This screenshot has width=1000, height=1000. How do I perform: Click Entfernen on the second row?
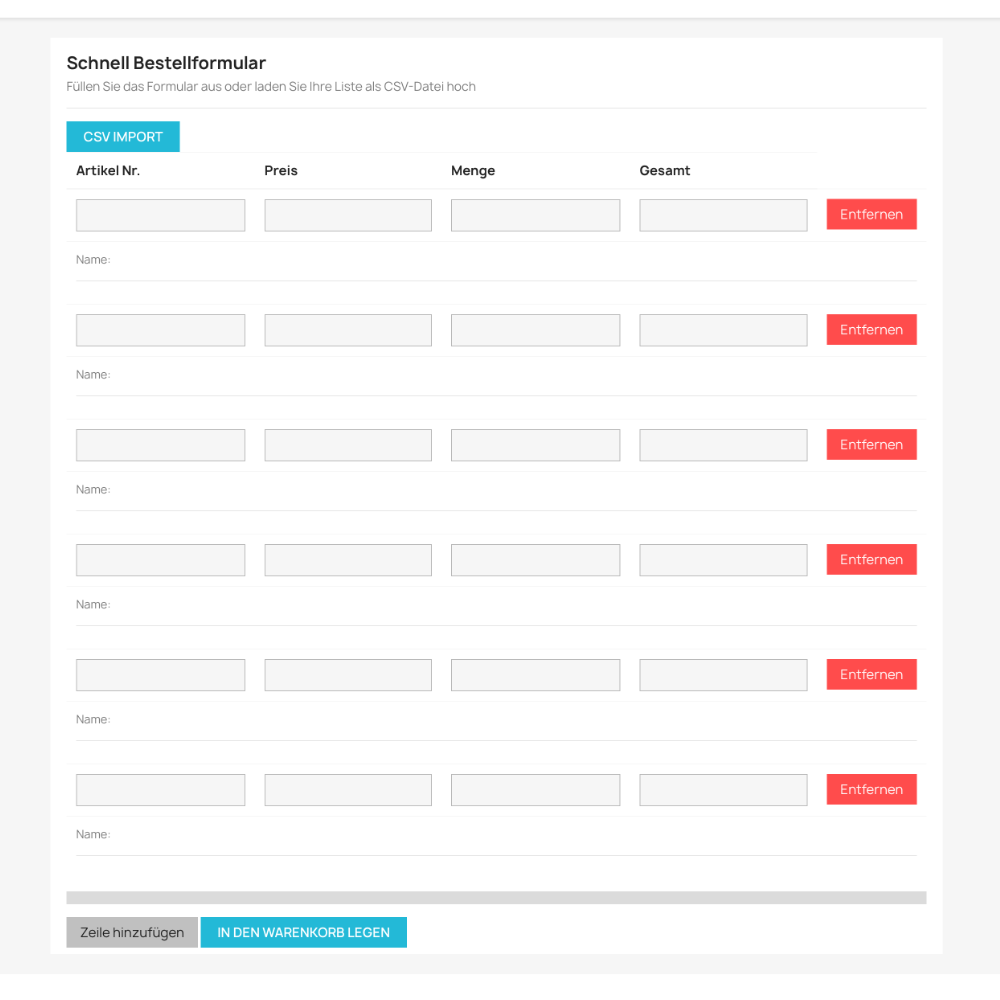pos(871,330)
